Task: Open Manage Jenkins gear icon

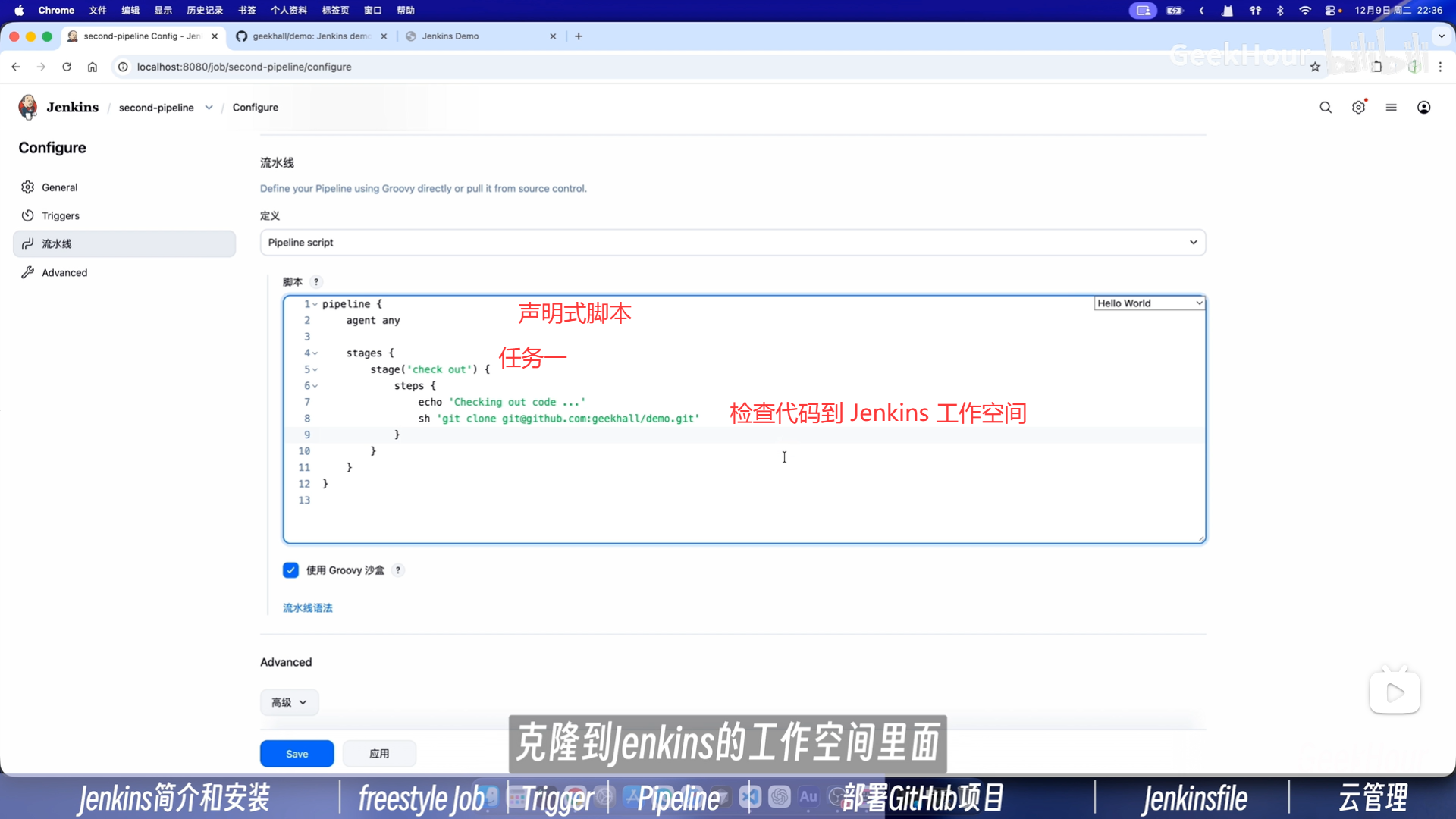Action: [x=1358, y=108]
